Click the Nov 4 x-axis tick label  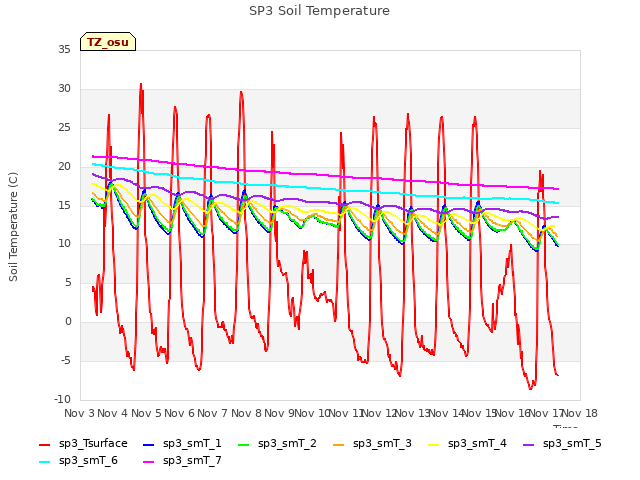pyautogui.click(x=113, y=413)
